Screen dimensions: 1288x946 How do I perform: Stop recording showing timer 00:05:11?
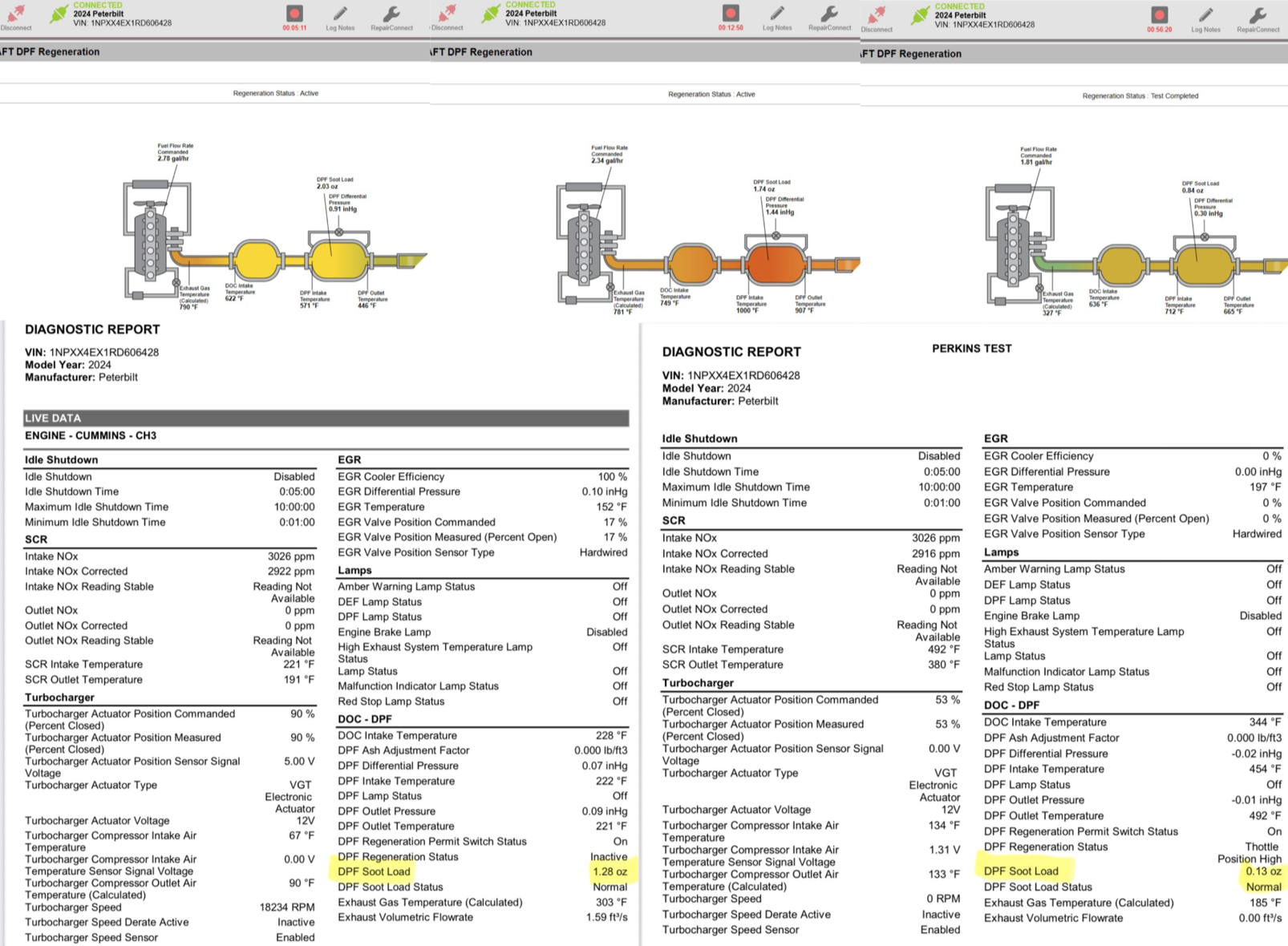click(294, 14)
